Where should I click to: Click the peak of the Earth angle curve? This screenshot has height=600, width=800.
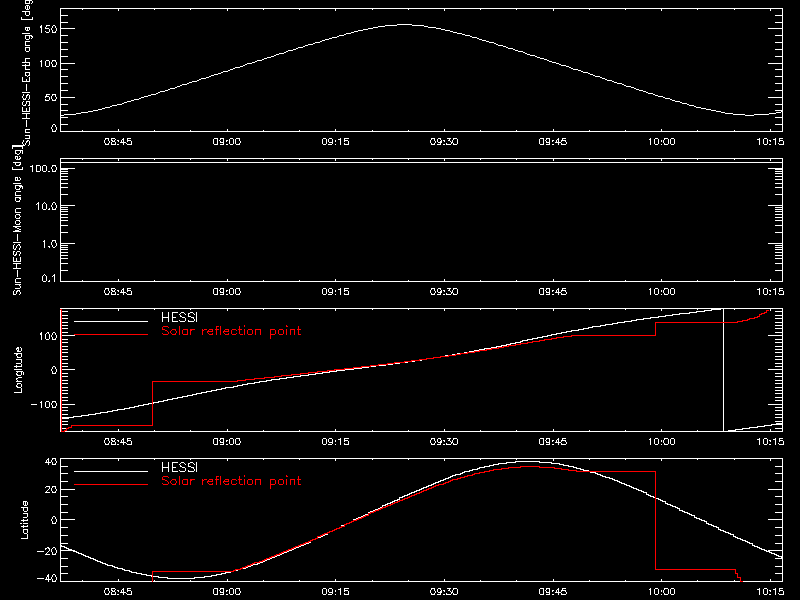point(404,24)
